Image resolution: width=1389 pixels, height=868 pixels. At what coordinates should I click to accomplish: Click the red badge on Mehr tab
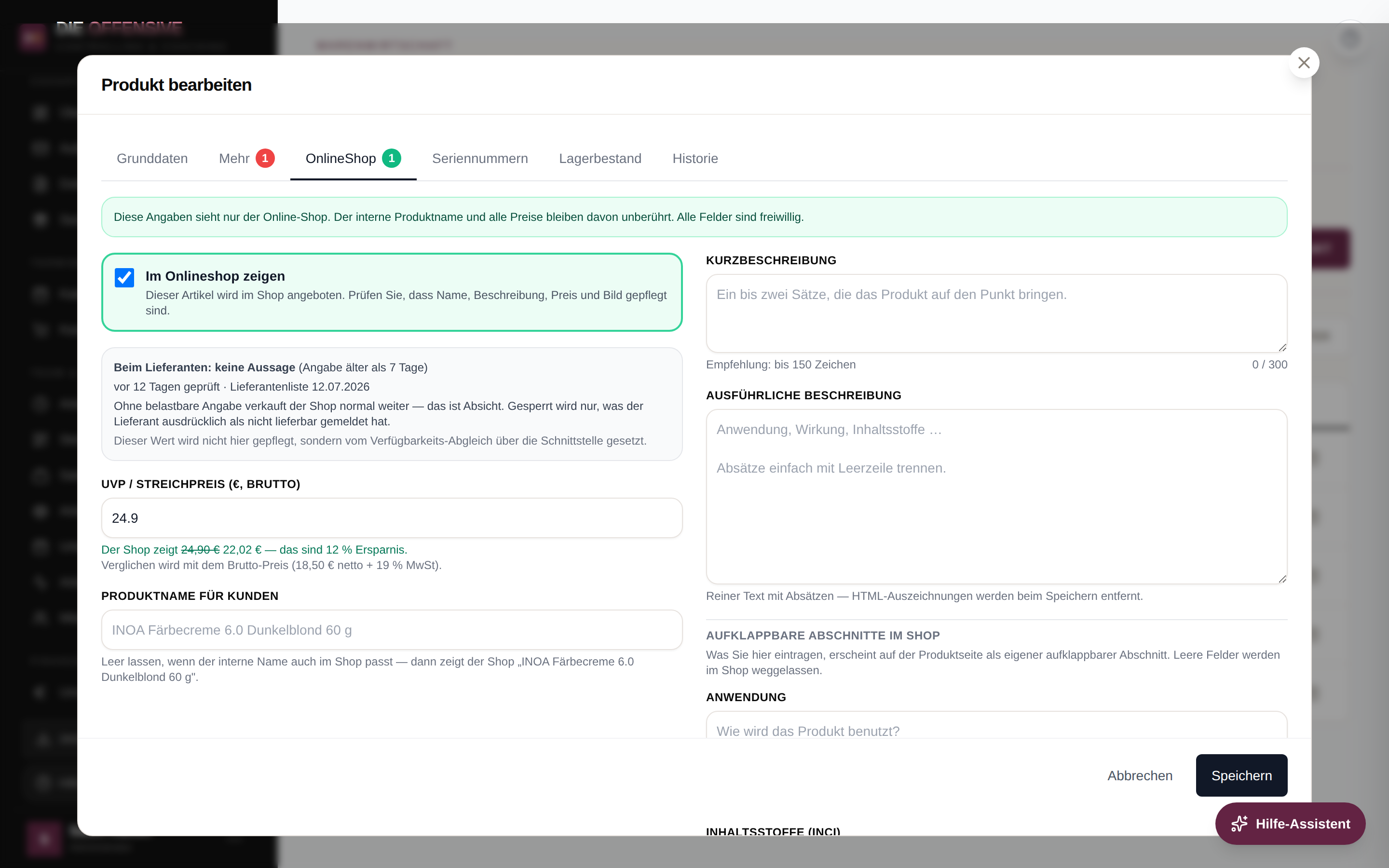click(x=265, y=158)
